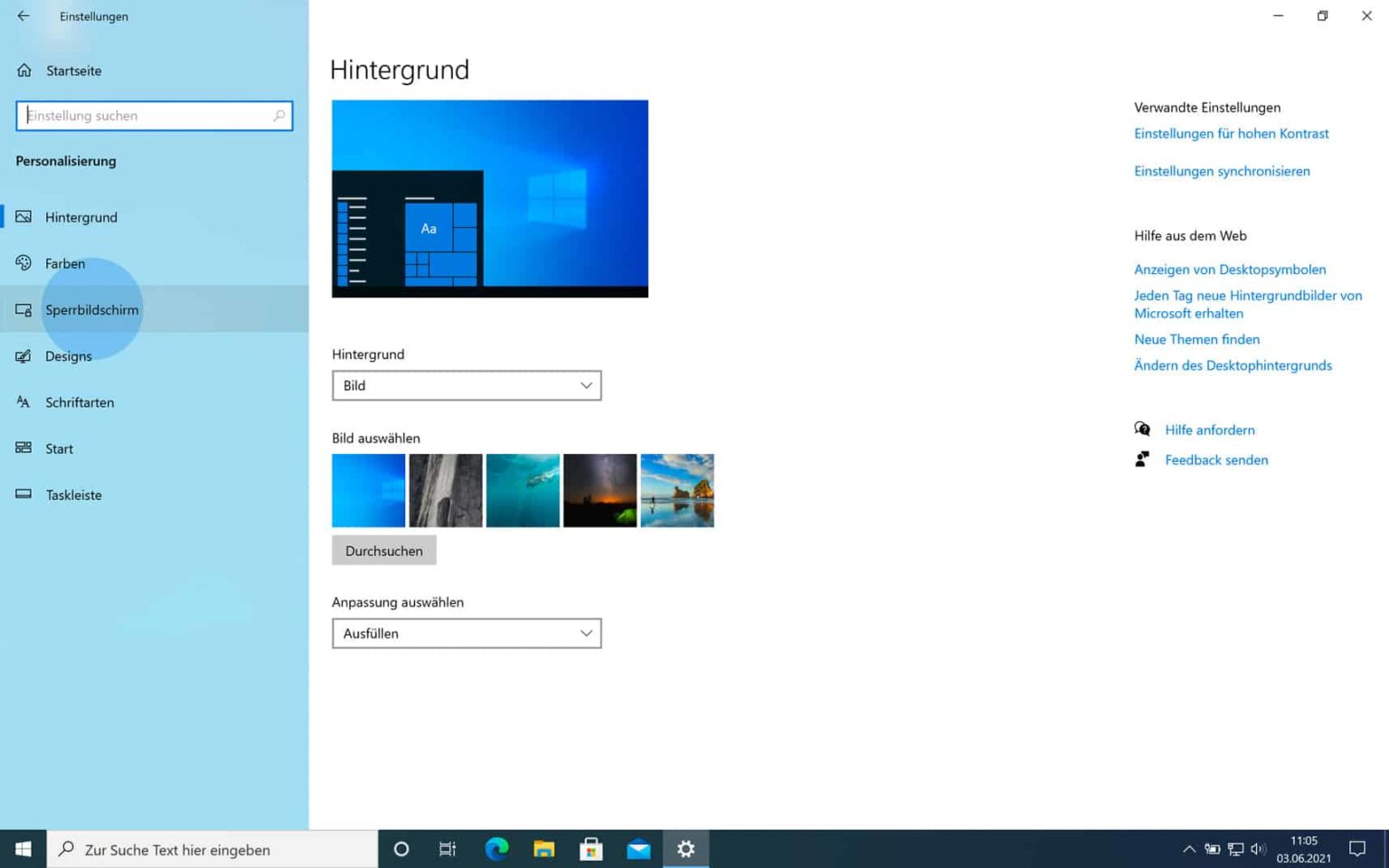Open the notification center in the system tray
This screenshot has height=868, width=1389.
coord(1356,849)
